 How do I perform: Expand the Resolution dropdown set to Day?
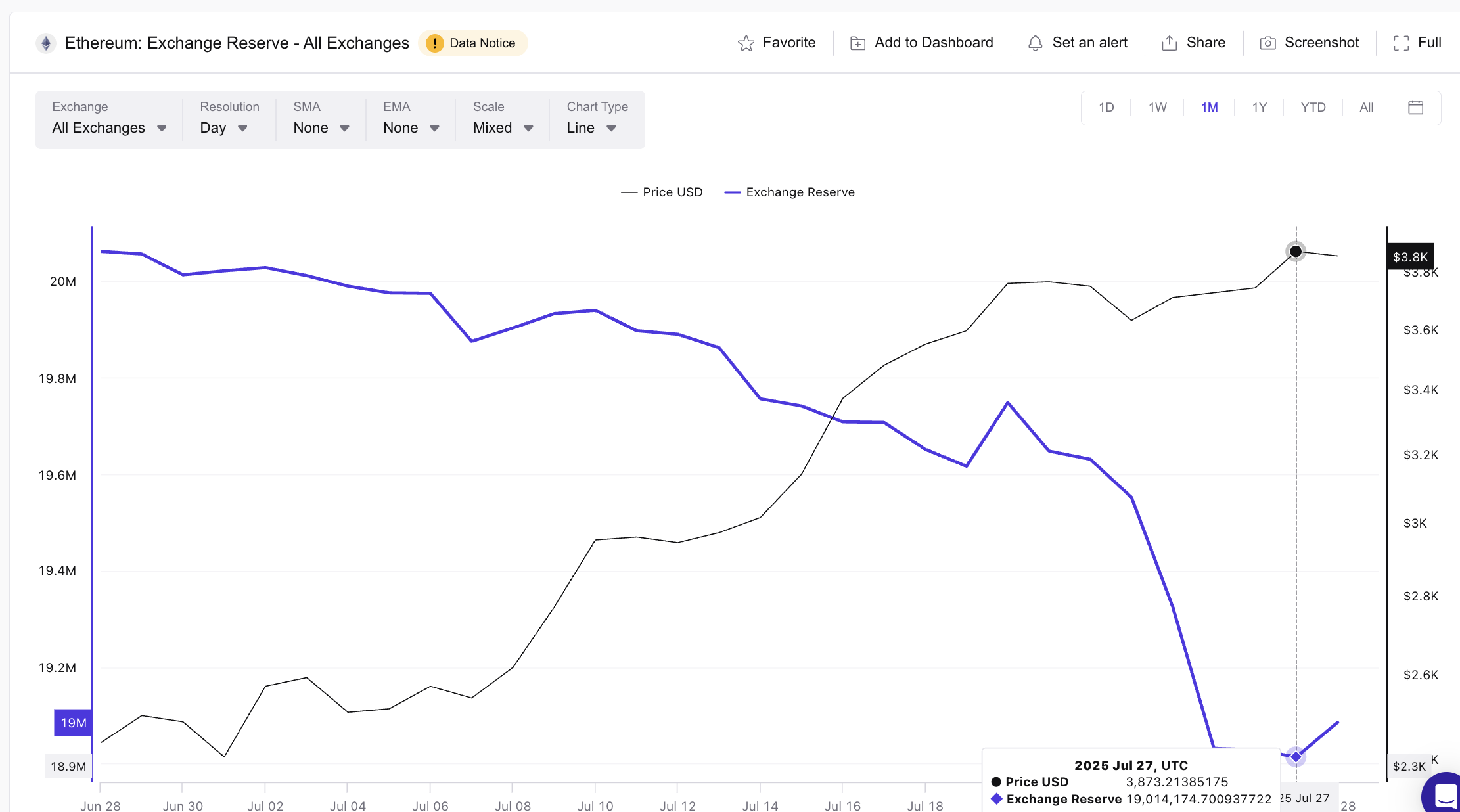(223, 127)
